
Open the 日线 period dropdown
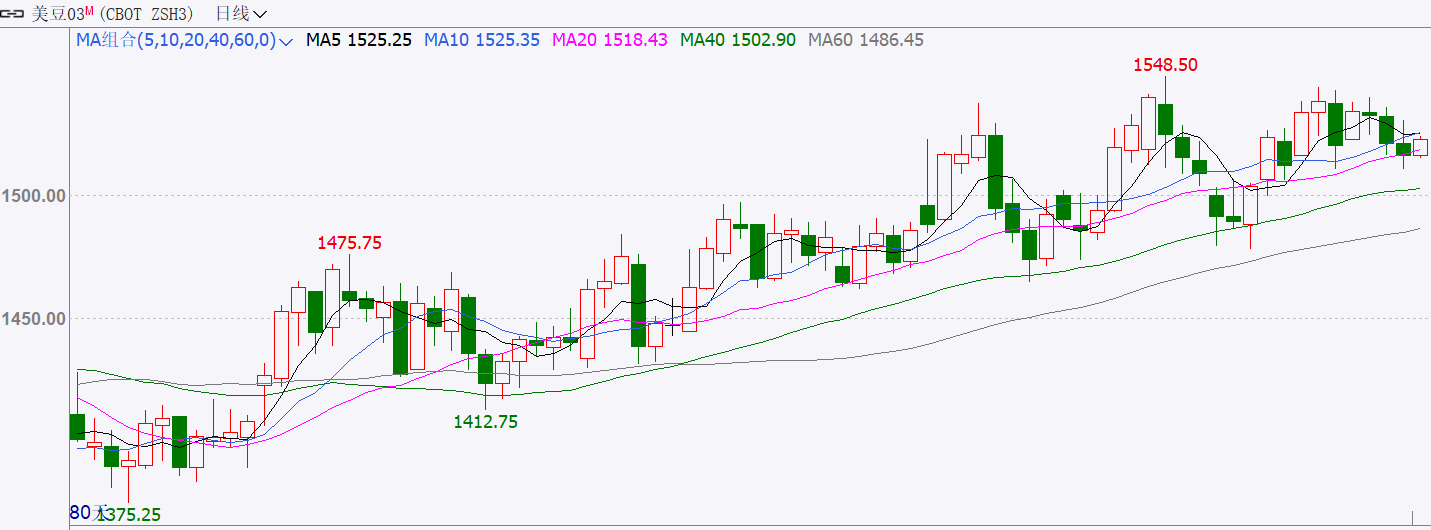pyautogui.click(x=241, y=14)
